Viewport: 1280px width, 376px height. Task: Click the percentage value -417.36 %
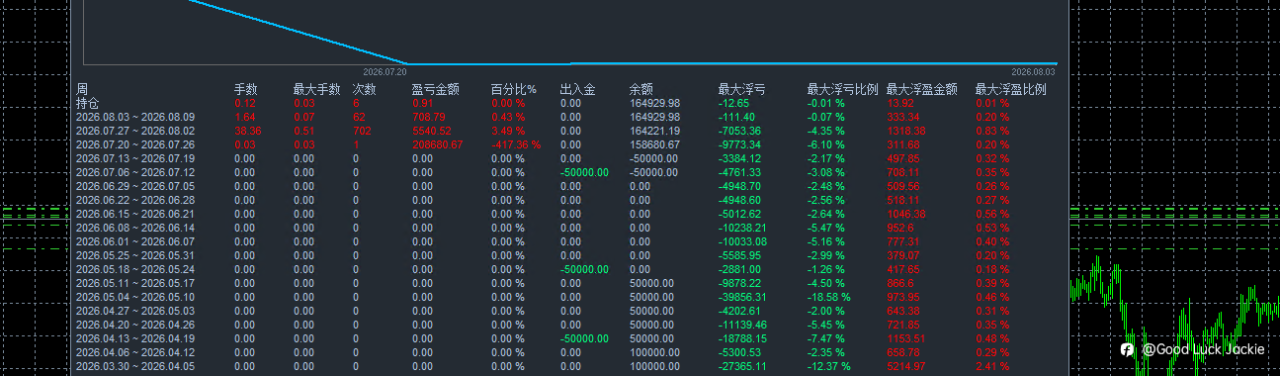(516, 145)
